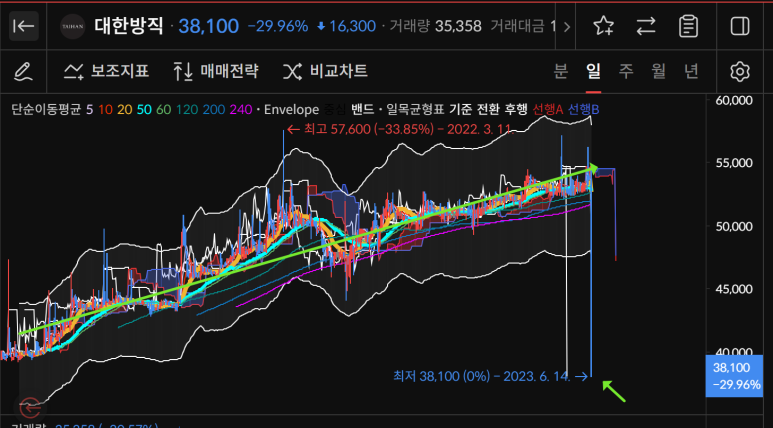
Task: Click 단순이동평균 indicator label
Action: 46,109
